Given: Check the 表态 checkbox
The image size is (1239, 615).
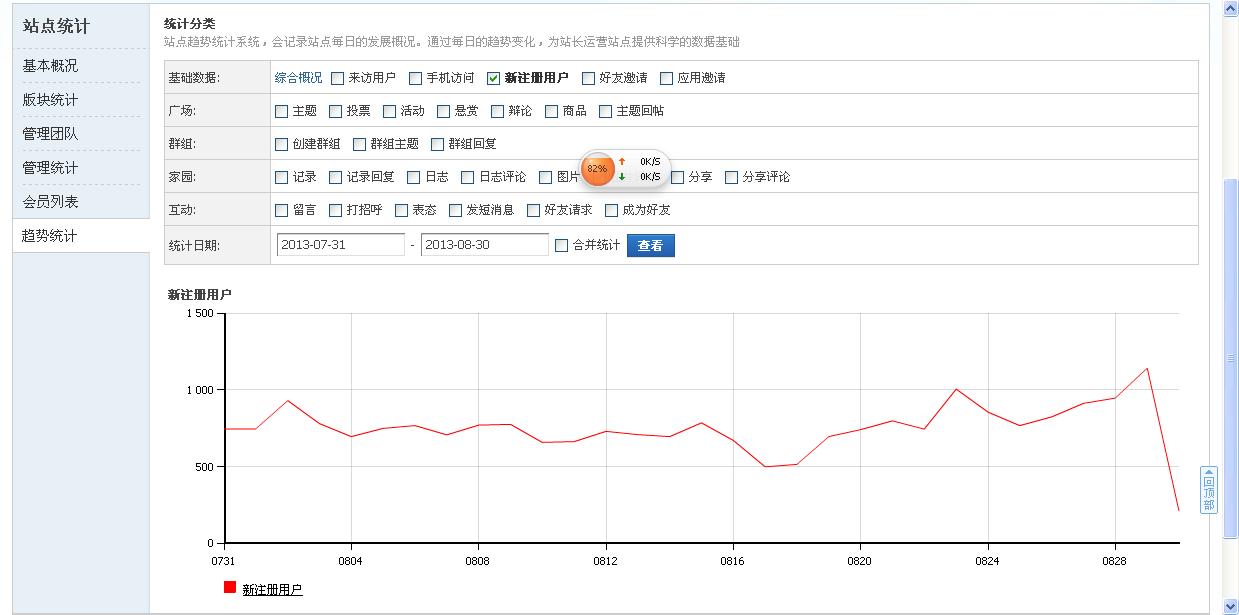Looking at the screenshot, I should (x=402, y=210).
